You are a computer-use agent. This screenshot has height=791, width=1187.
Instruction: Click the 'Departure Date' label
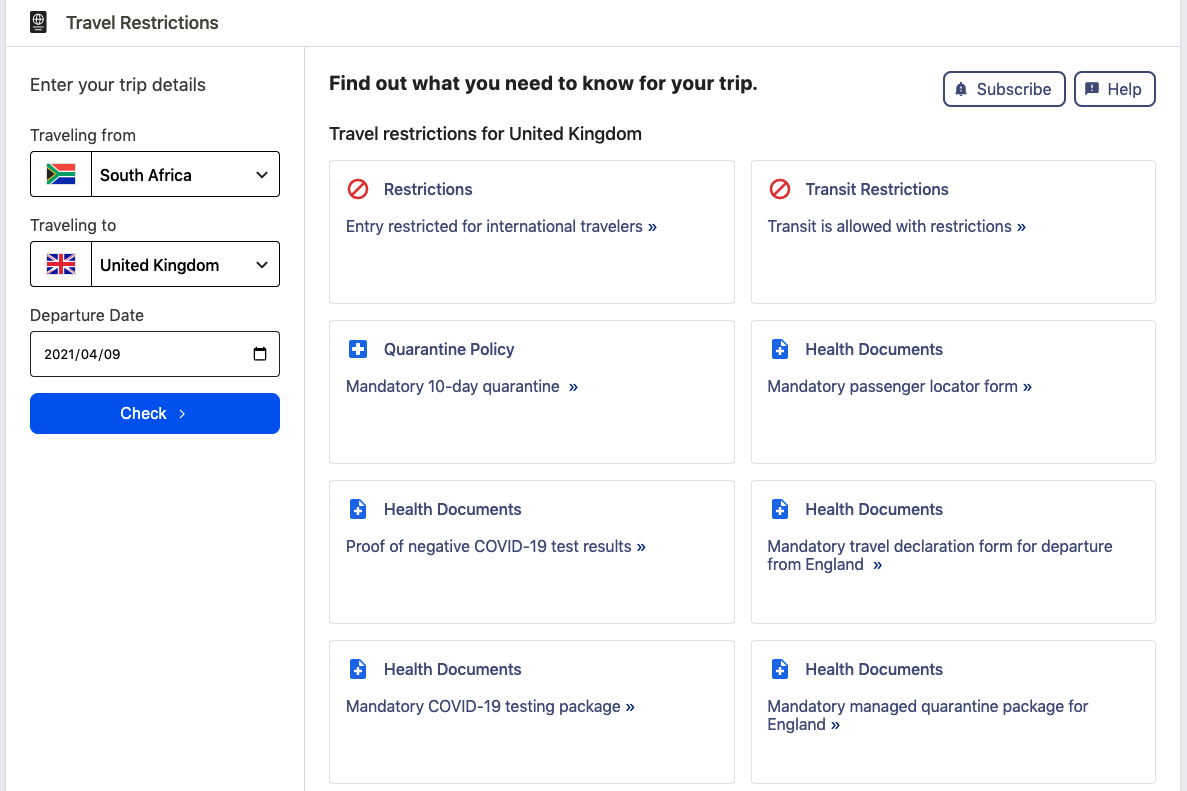[87, 316]
